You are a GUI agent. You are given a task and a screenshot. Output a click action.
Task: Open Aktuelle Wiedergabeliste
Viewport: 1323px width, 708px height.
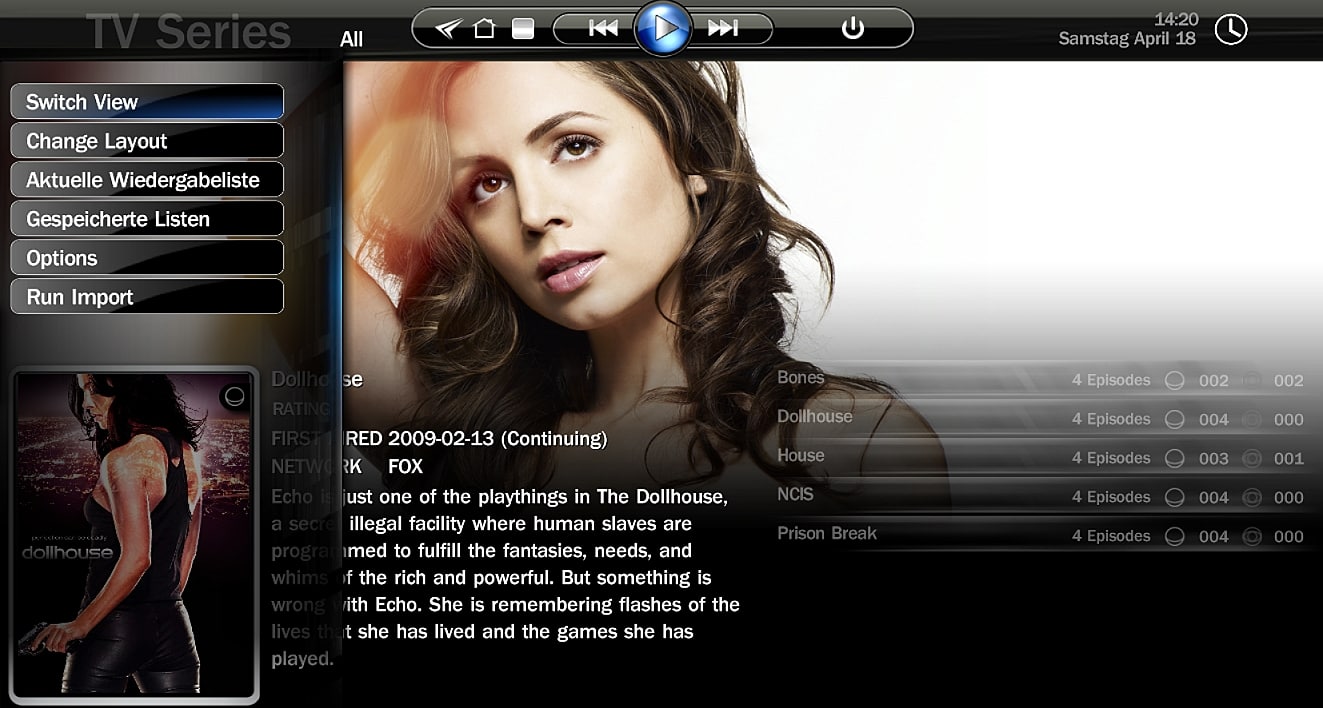click(147, 180)
